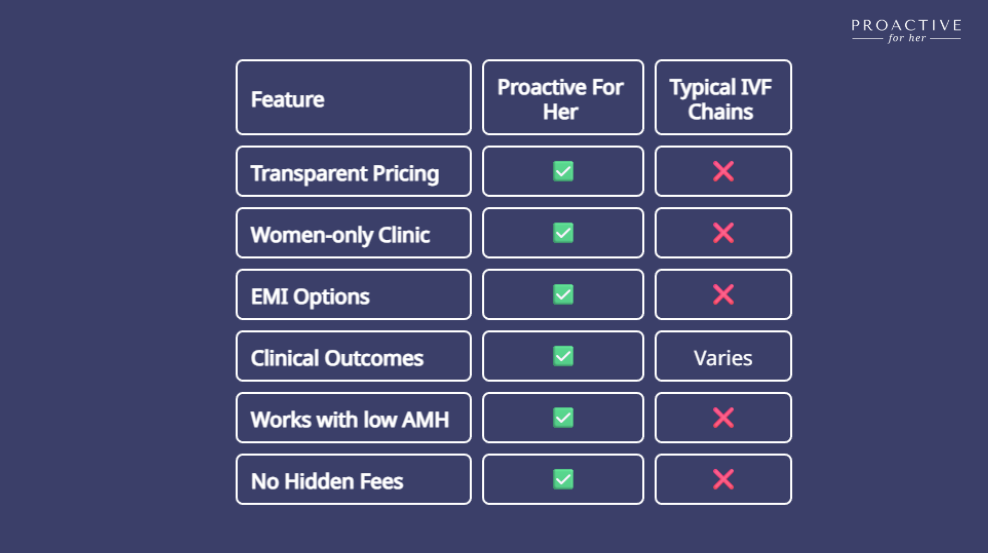988x553 pixels.
Task: Click the EMI Options label
Action: [x=310, y=297]
